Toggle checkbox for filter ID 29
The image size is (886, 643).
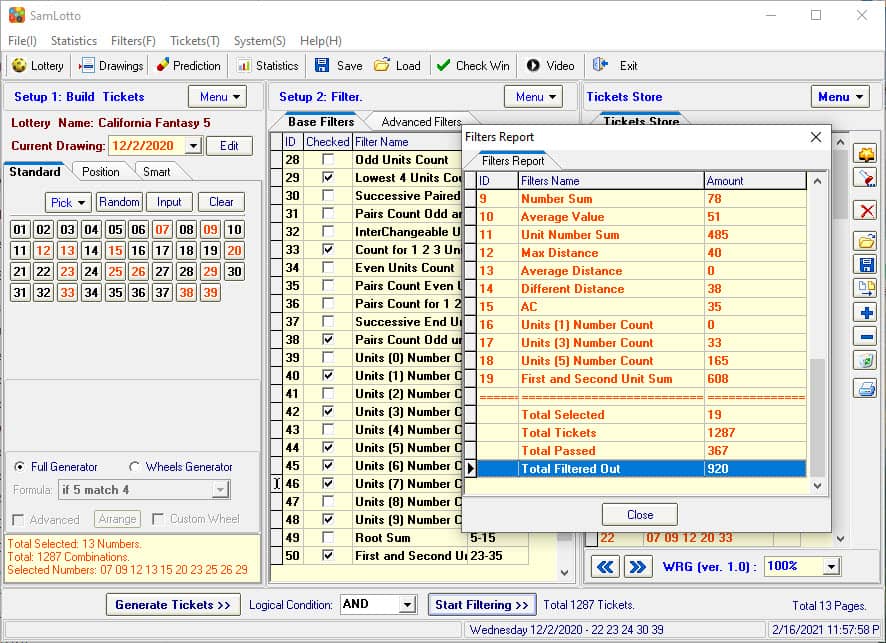point(327,178)
